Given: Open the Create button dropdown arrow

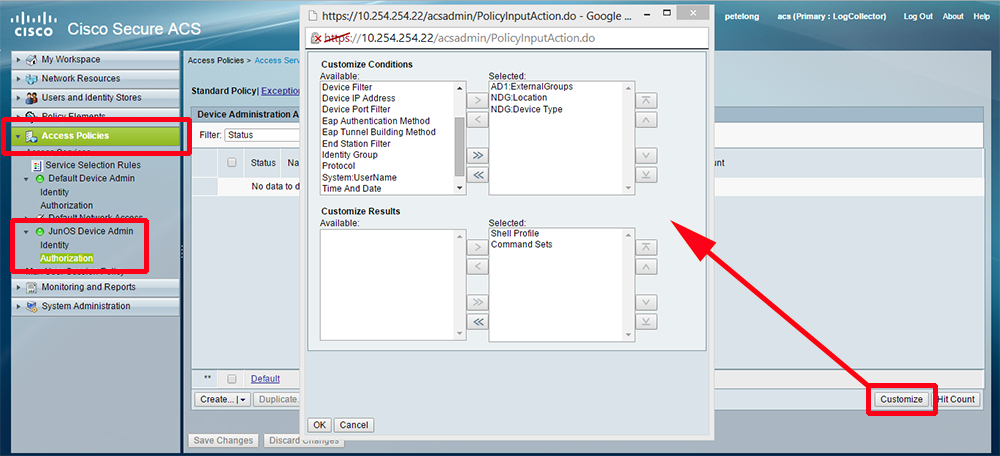Looking at the screenshot, I should [x=243, y=400].
